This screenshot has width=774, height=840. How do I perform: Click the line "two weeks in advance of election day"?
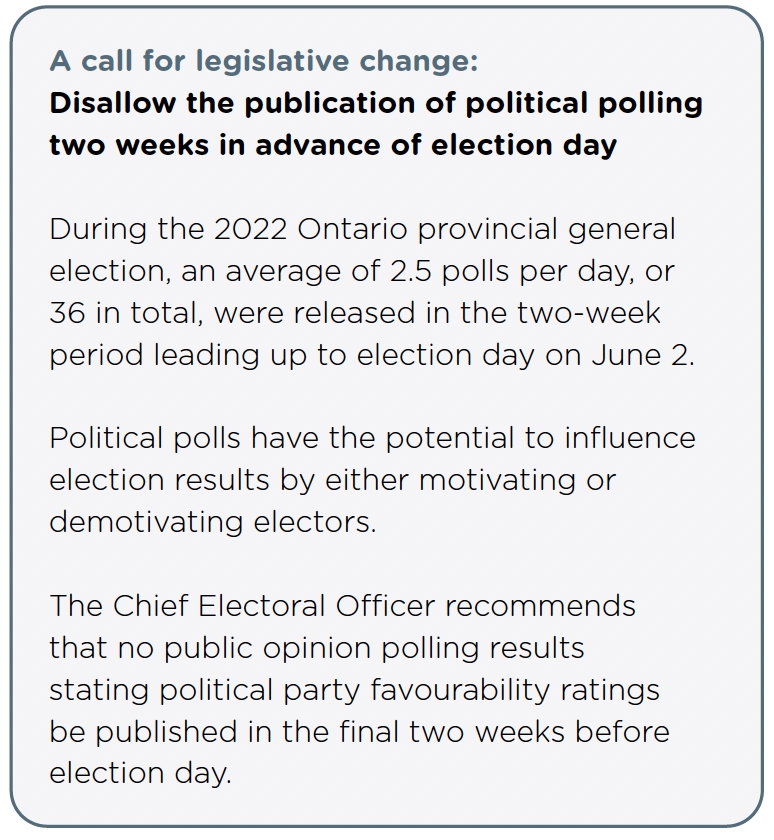333,146
